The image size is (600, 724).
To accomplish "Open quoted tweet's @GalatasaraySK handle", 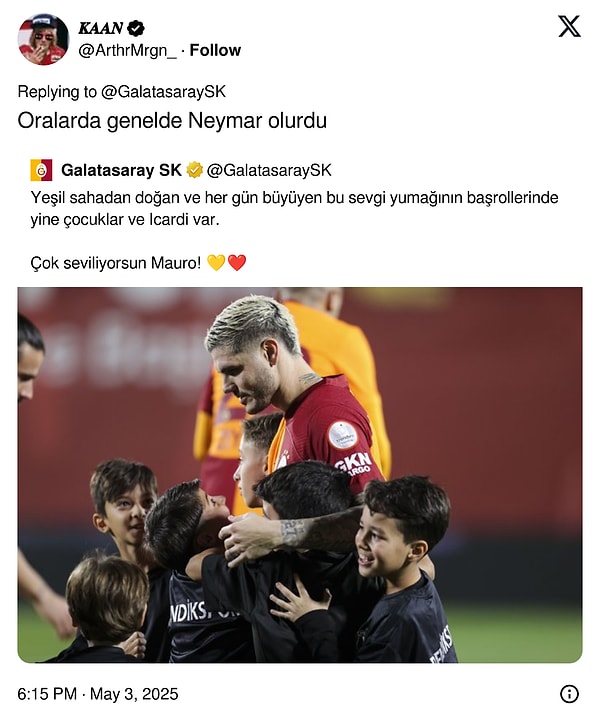I will (269, 170).
